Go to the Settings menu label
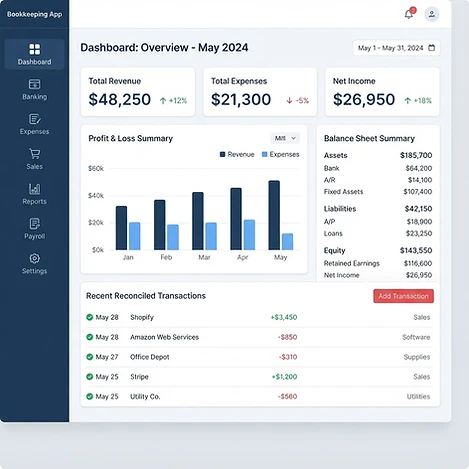This screenshot has height=469, width=469. [x=35, y=271]
